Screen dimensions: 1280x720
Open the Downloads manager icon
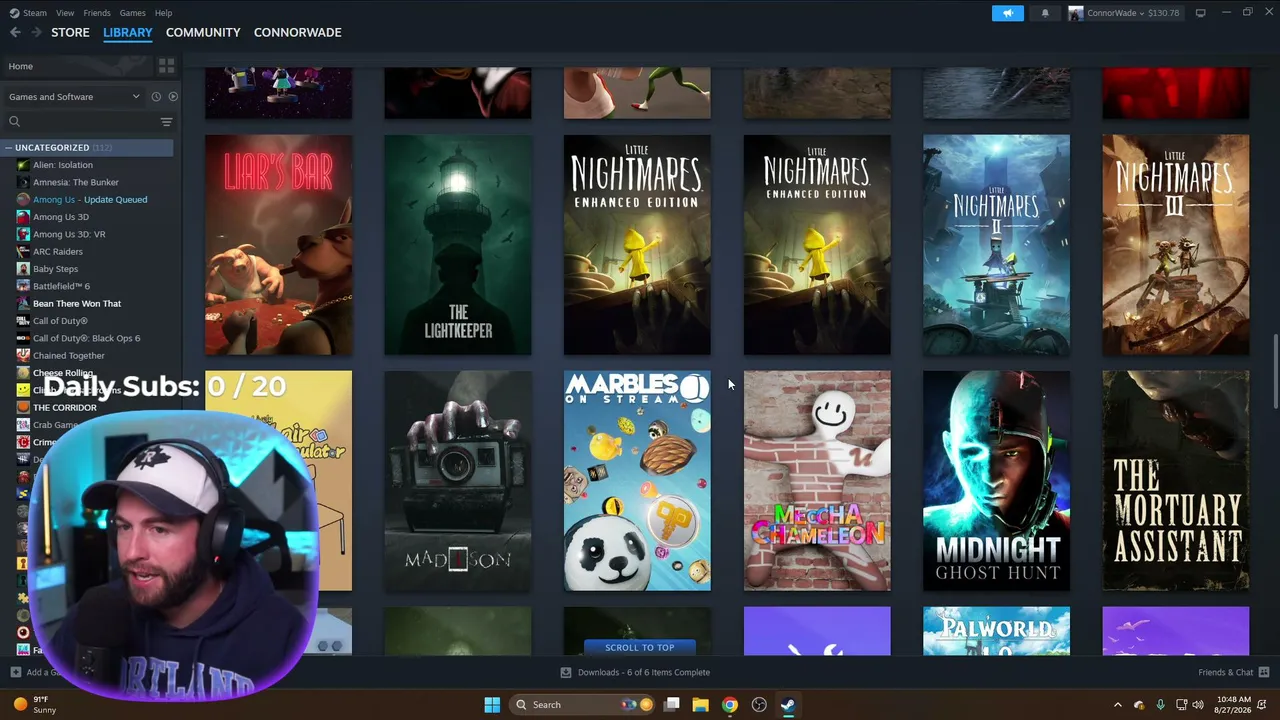566,673
